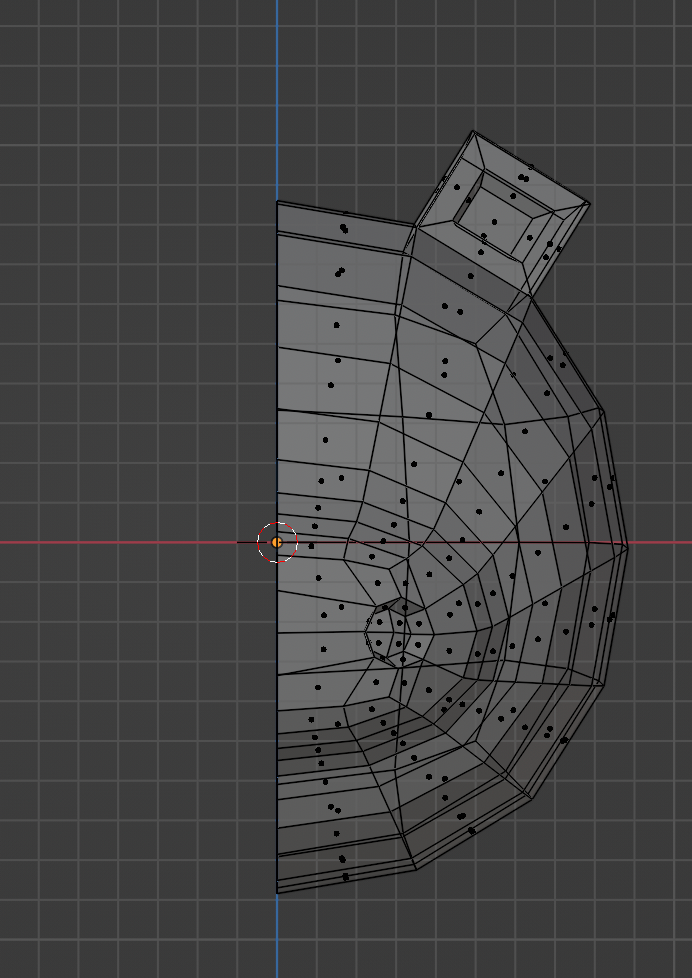Select the bottom outline corner vertex of the mesh
The width and height of the screenshot is (692, 978).
click(416, 869)
